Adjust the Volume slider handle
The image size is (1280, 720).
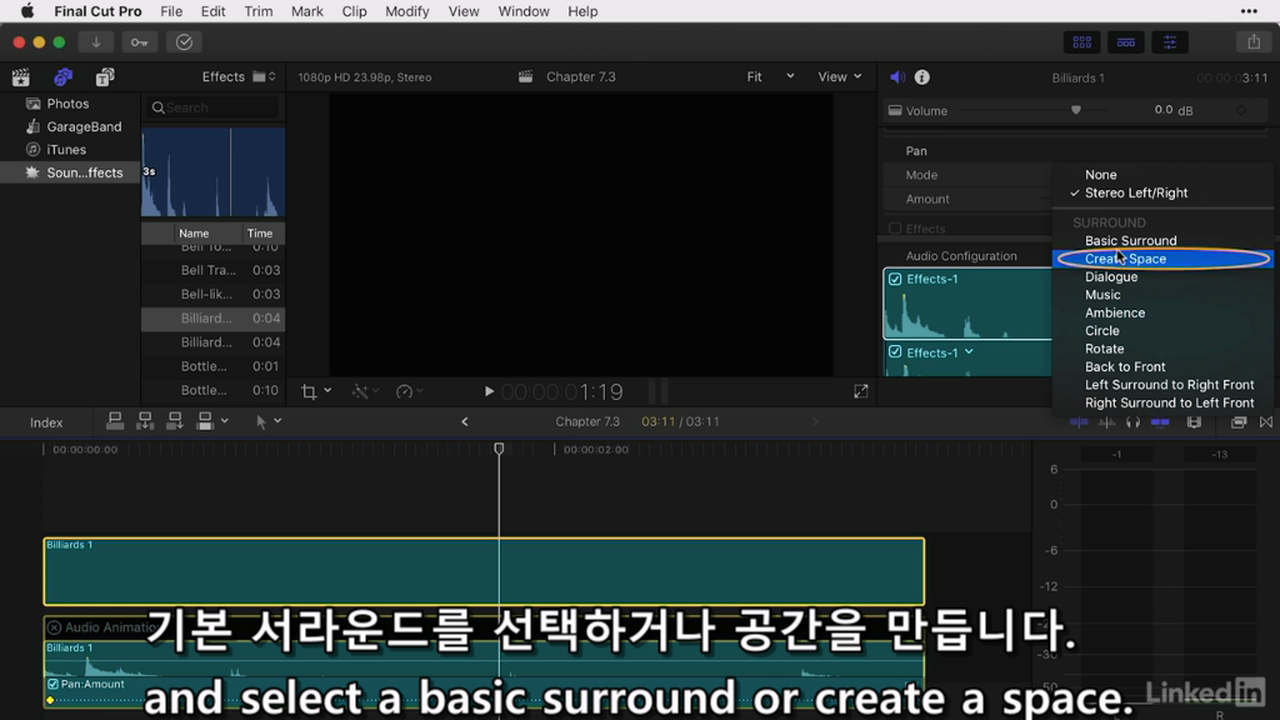1076,110
